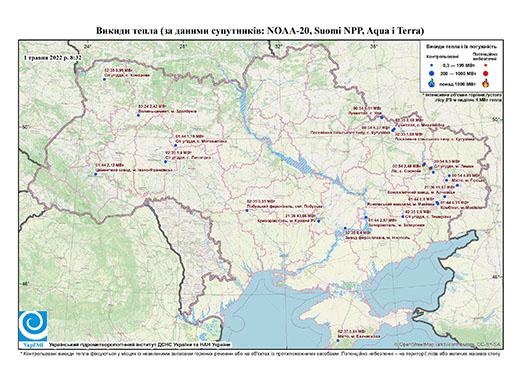Image resolution: width=520 pixels, height=368 pixels.
Task: Click the red marker near Sosnove forest label
Action: click(x=424, y=164)
